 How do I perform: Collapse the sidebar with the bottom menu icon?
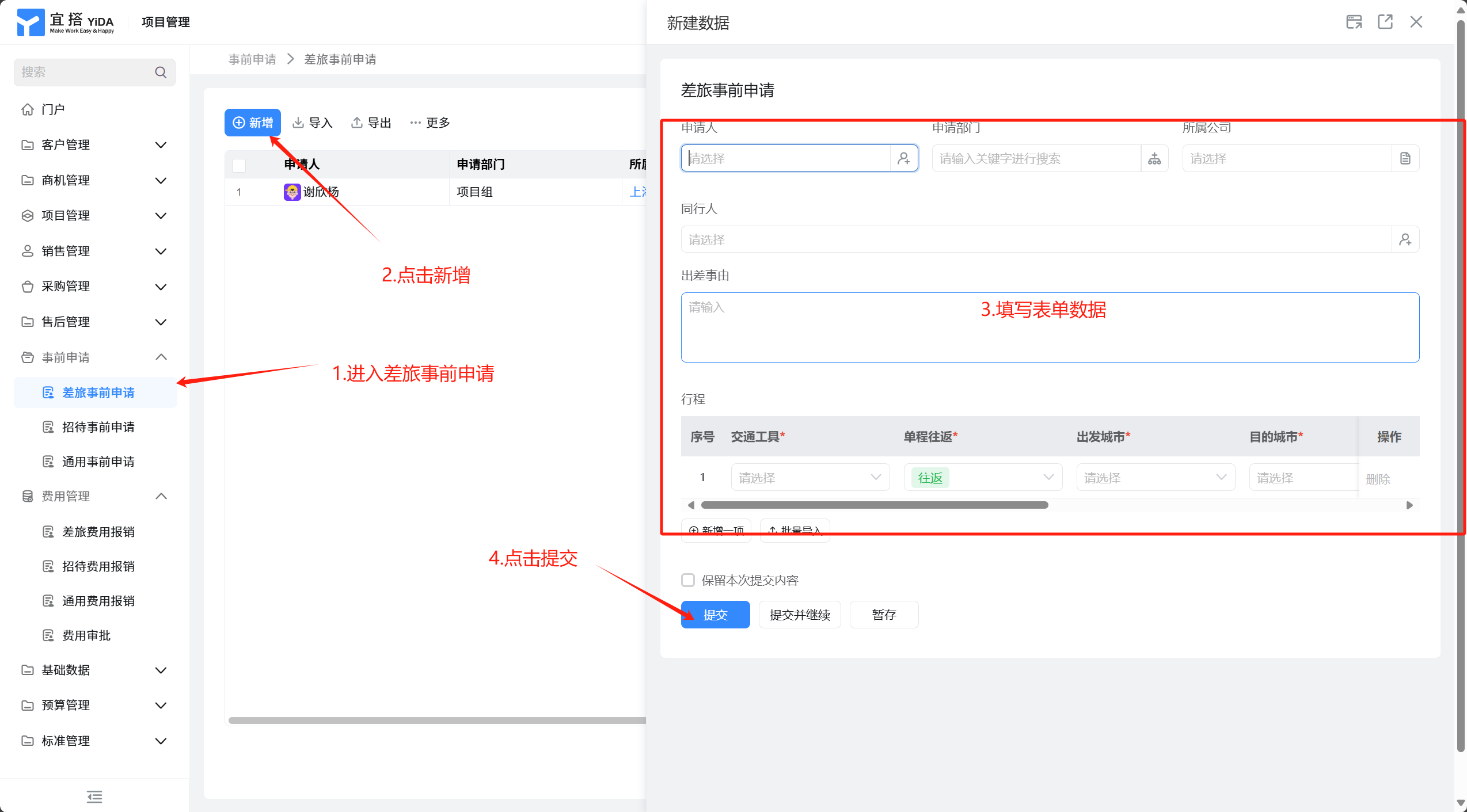pyautogui.click(x=94, y=796)
